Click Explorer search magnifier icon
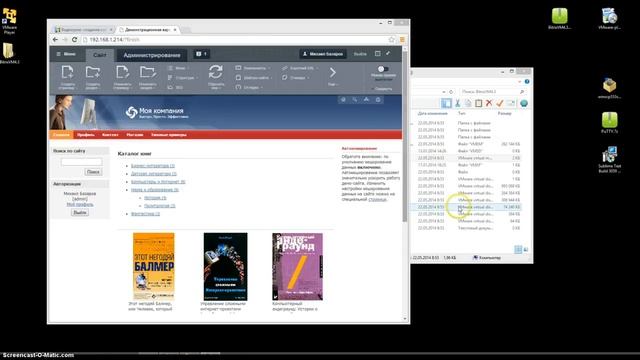Screen dimensions: 640x360 click(522, 92)
